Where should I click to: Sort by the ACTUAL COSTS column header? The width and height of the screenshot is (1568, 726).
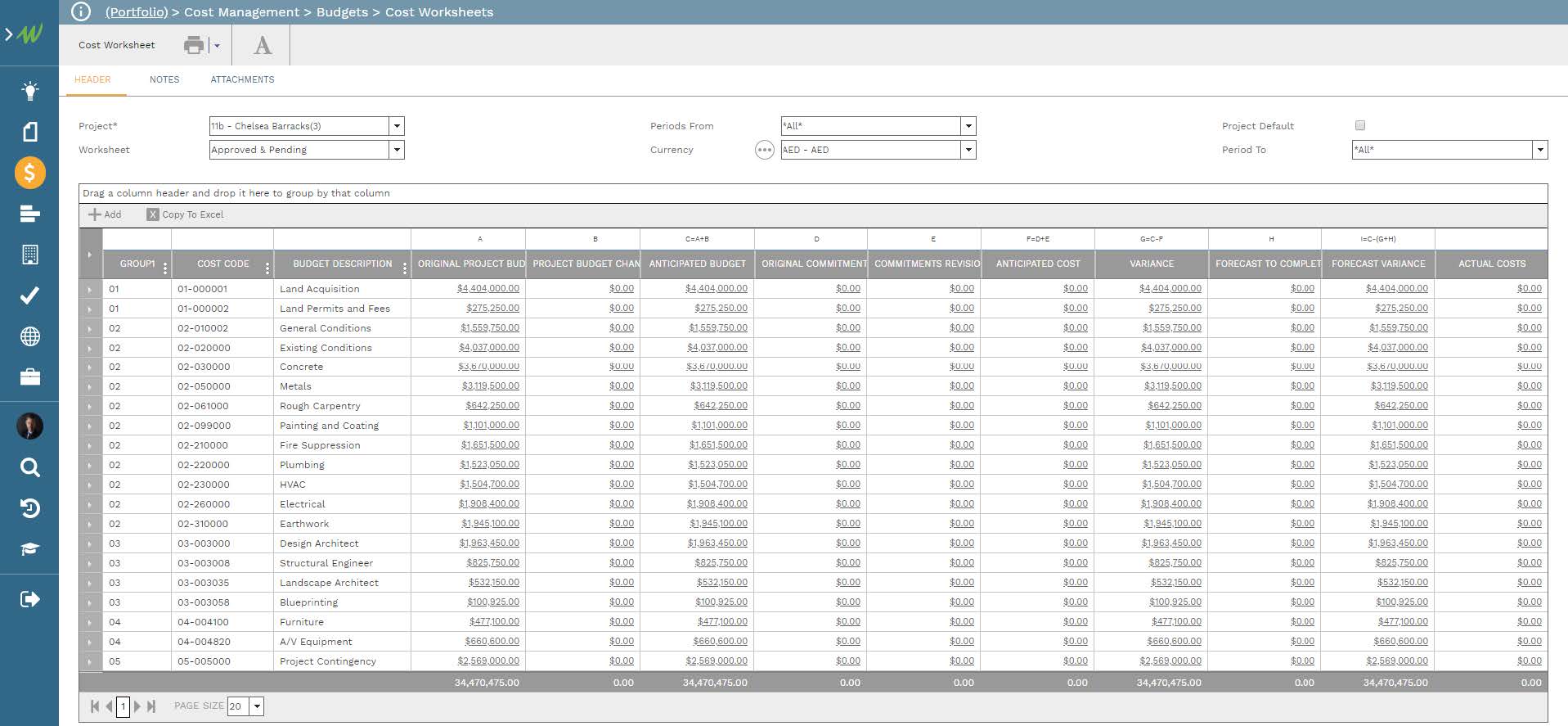click(1491, 264)
